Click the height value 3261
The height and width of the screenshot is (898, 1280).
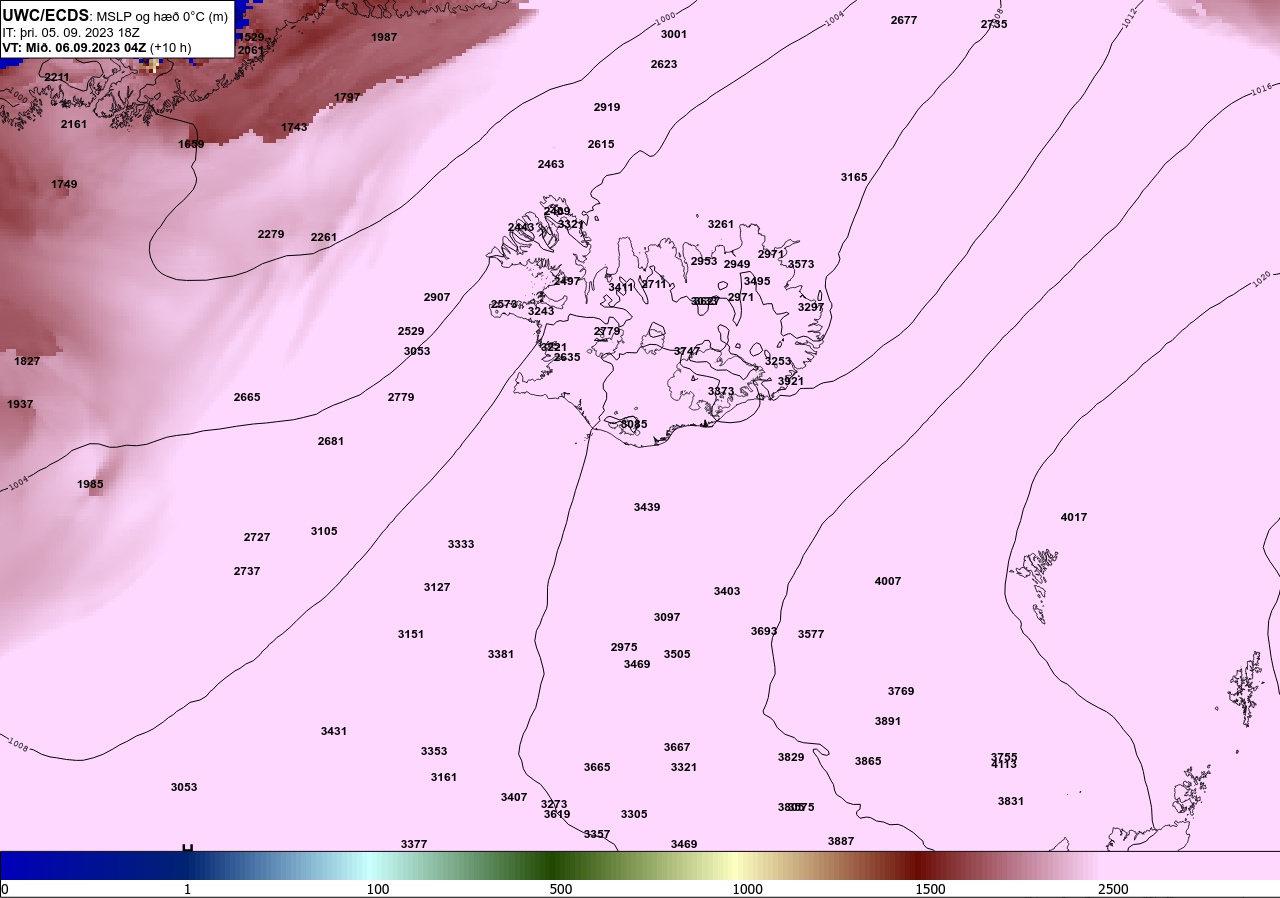click(721, 224)
